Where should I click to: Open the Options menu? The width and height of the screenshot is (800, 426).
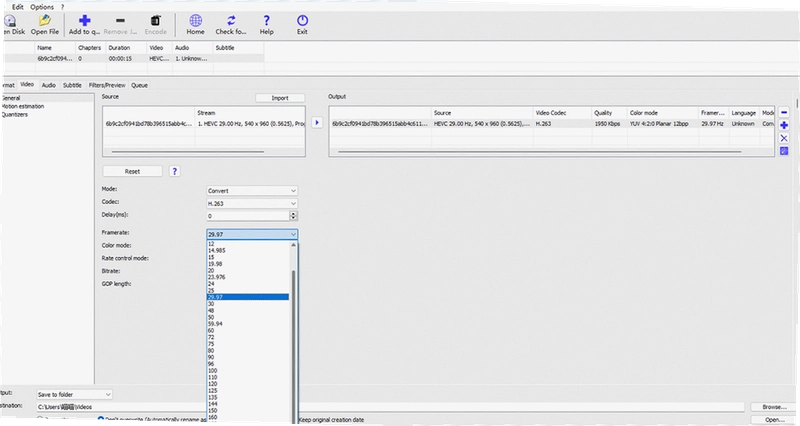pos(42,7)
